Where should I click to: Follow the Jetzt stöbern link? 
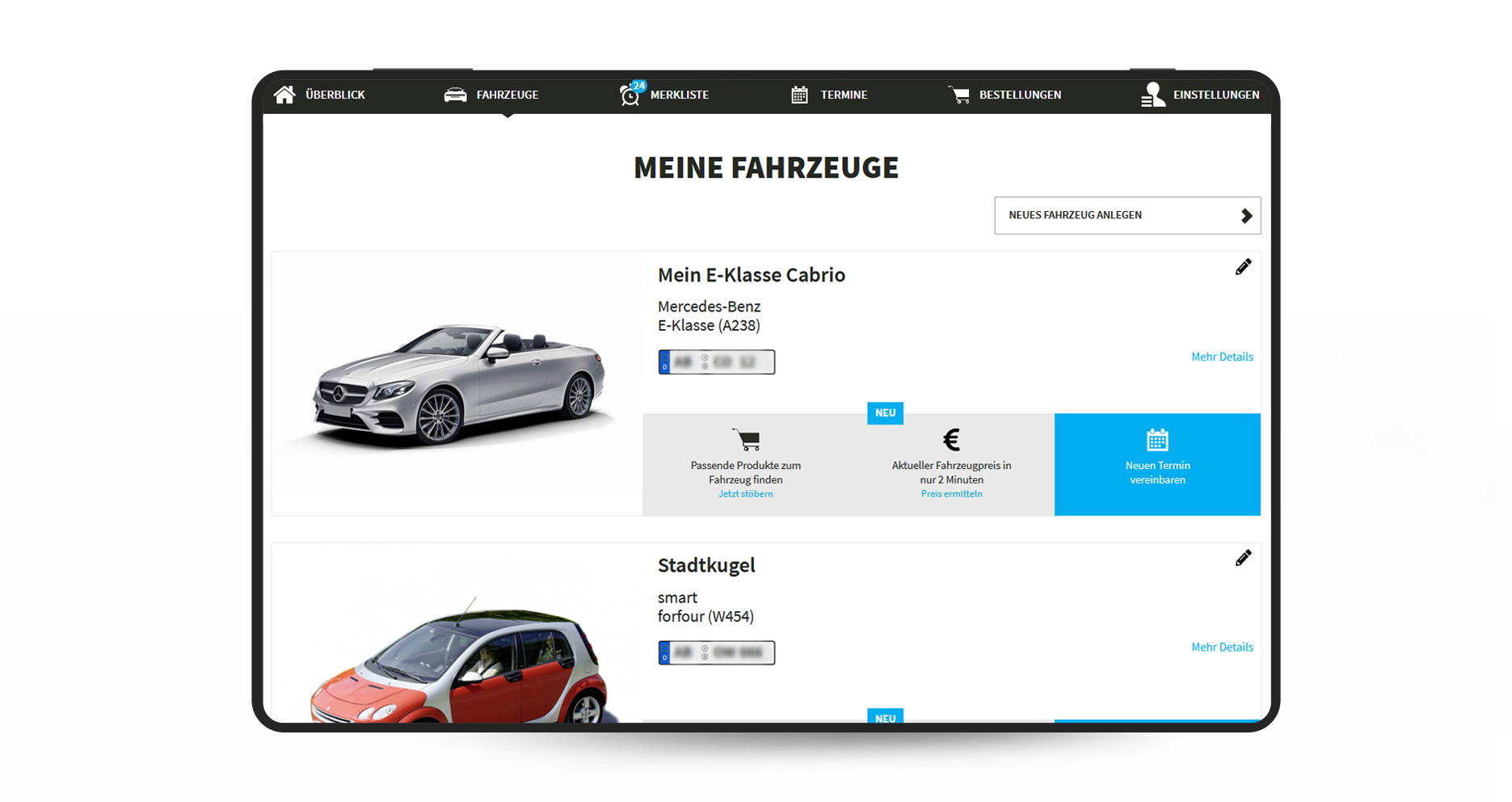745,494
